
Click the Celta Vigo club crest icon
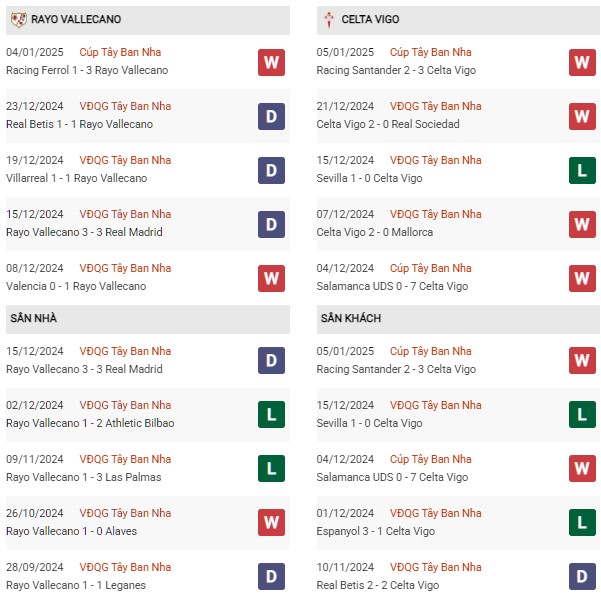click(x=329, y=20)
